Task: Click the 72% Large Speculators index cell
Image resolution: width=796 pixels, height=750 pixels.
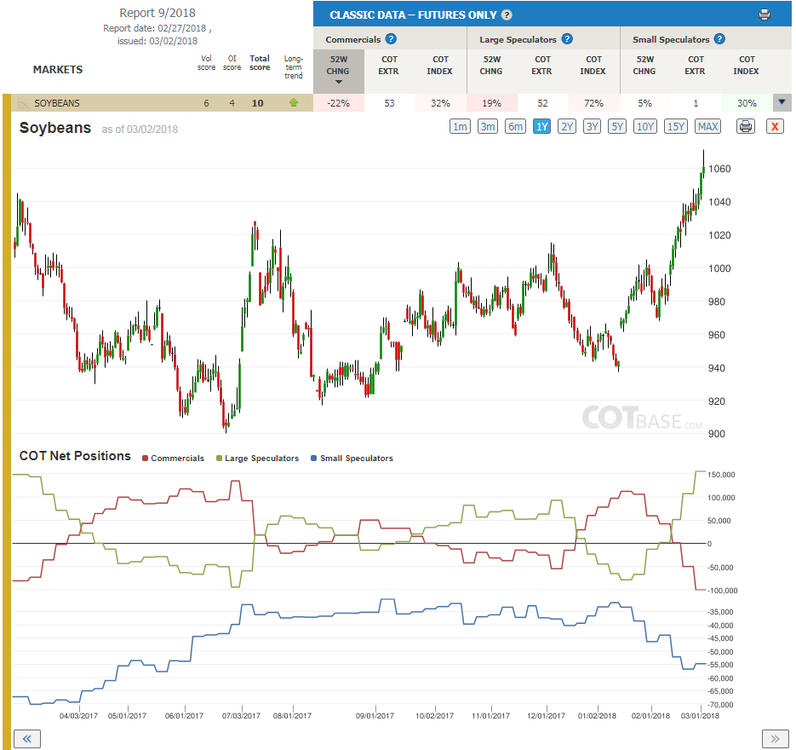Action: click(x=594, y=103)
